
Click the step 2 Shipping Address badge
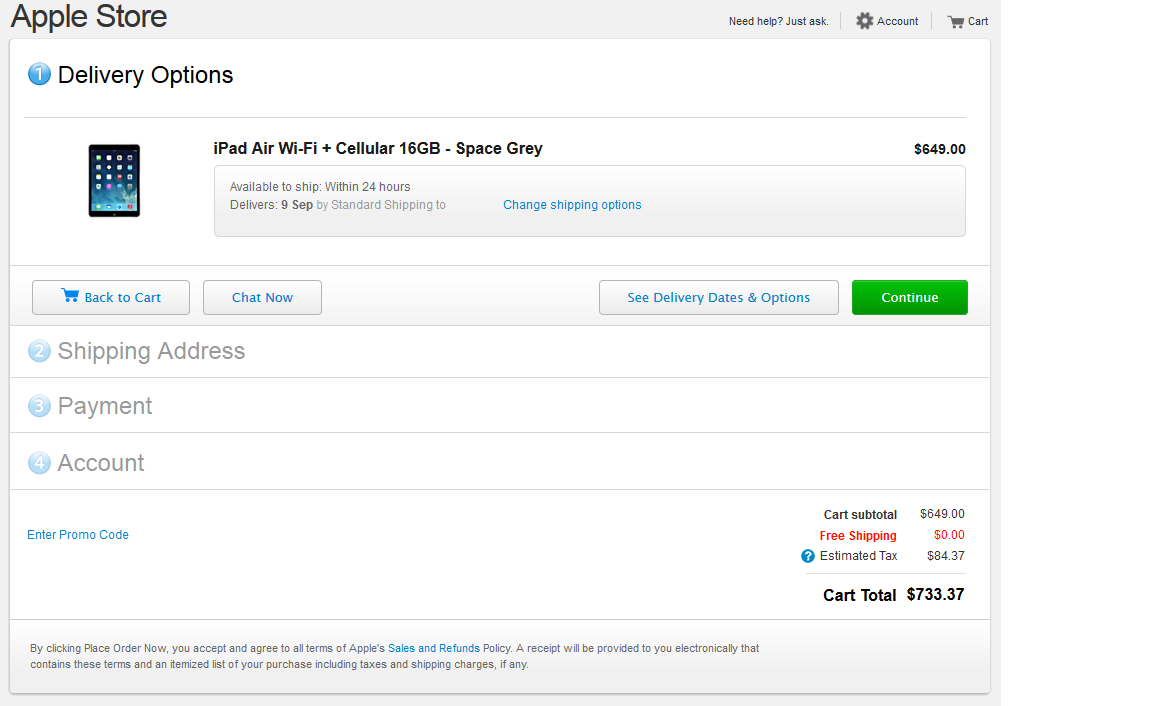click(x=39, y=351)
